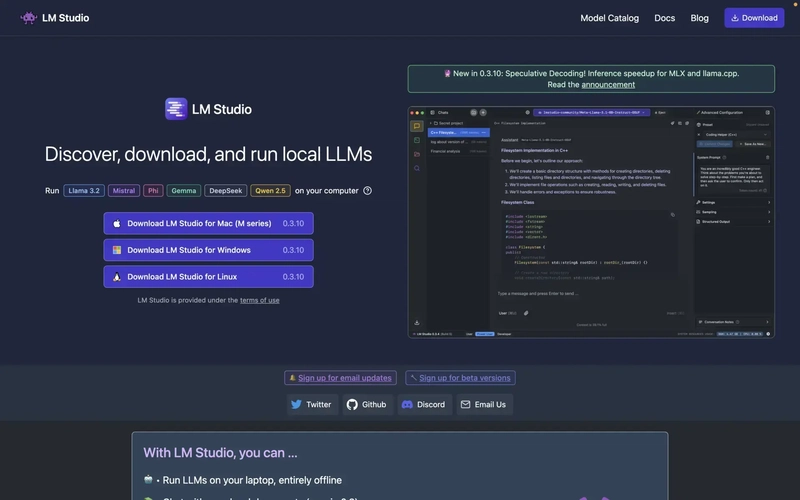This screenshot has width=800, height=500.
Task: Select the Llama 3.2 model tag
Action: (84, 191)
